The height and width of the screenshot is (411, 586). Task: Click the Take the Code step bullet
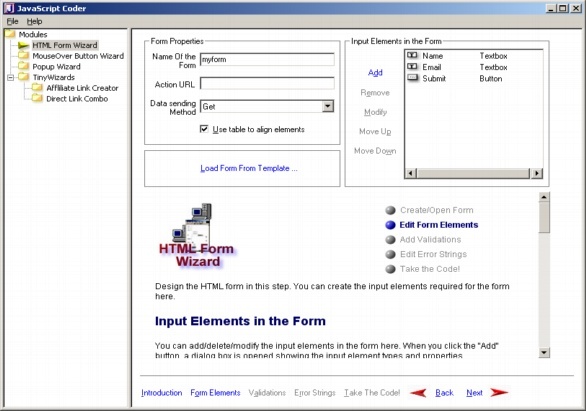point(391,269)
